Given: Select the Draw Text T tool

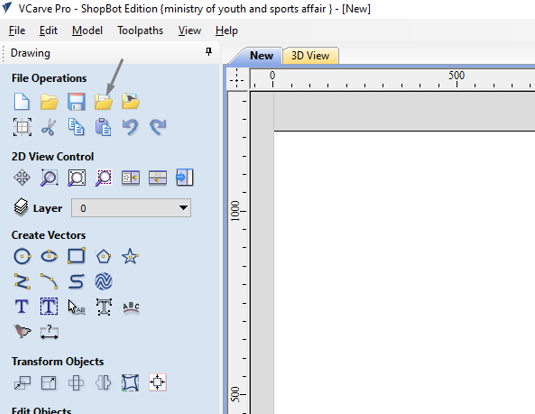Looking at the screenshot, I should click(x=21, y=306).
